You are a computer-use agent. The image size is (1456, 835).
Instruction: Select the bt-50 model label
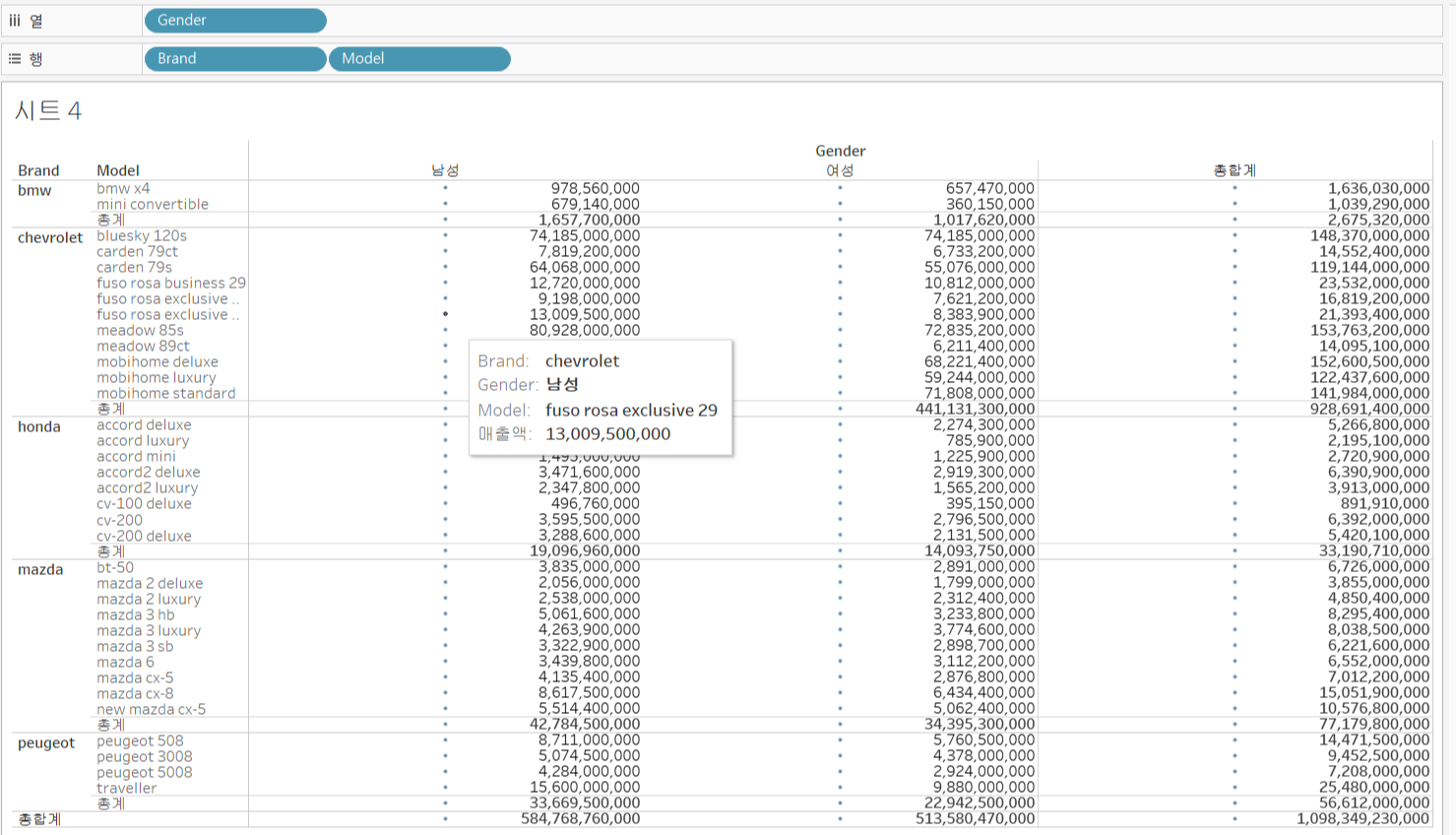[115, 567]
